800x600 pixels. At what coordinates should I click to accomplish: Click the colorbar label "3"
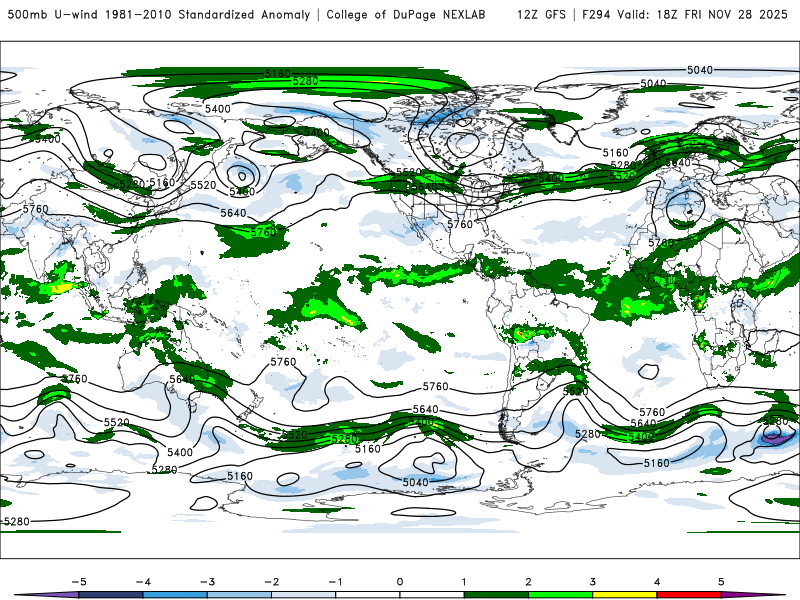pyautogui.click(x=593, y=582)
